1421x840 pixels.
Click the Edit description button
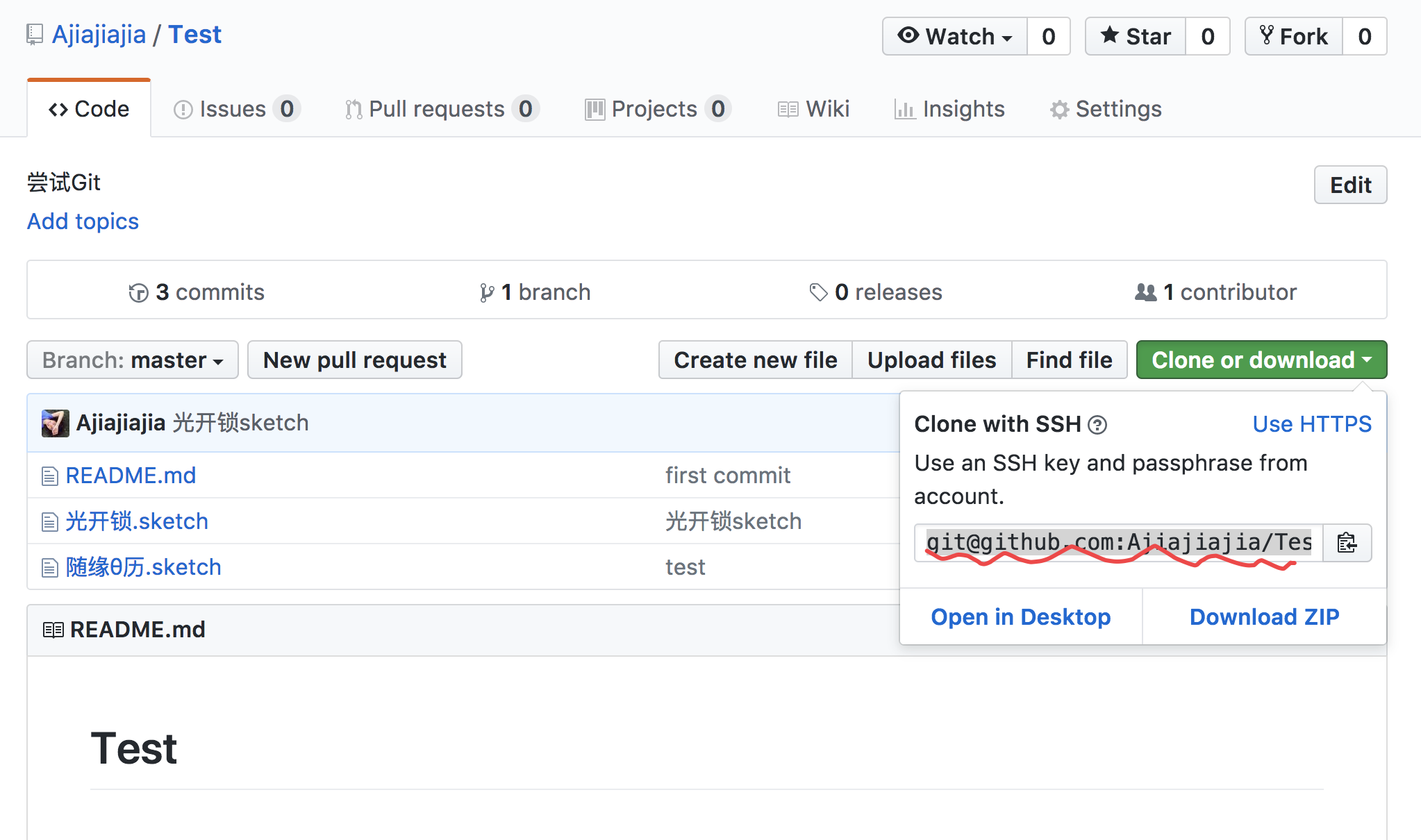click(x=1350, y=185)
